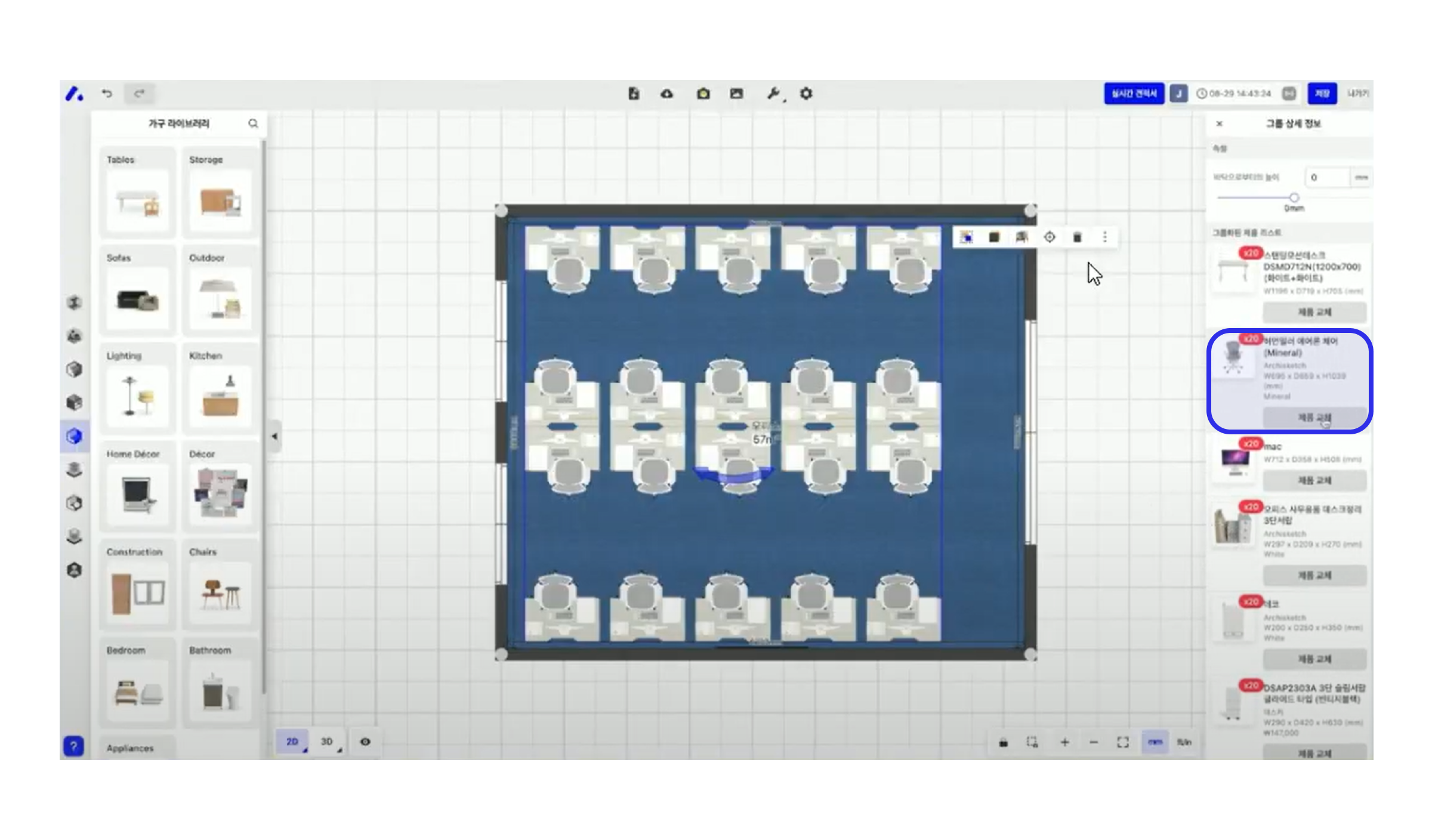Search the furniture library with magnifier icon
Viewport: 1432px width, 840px height.
coord(253,123)
